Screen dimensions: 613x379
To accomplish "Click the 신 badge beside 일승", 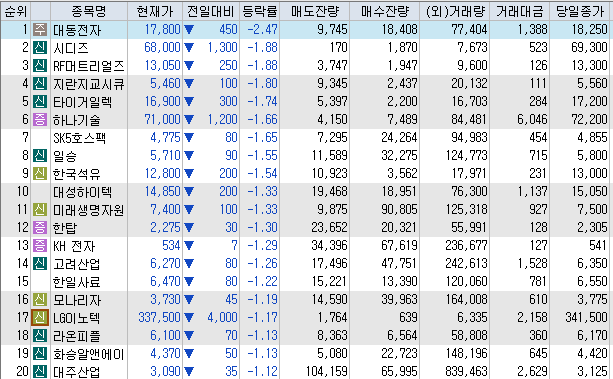I will point(39,156).
